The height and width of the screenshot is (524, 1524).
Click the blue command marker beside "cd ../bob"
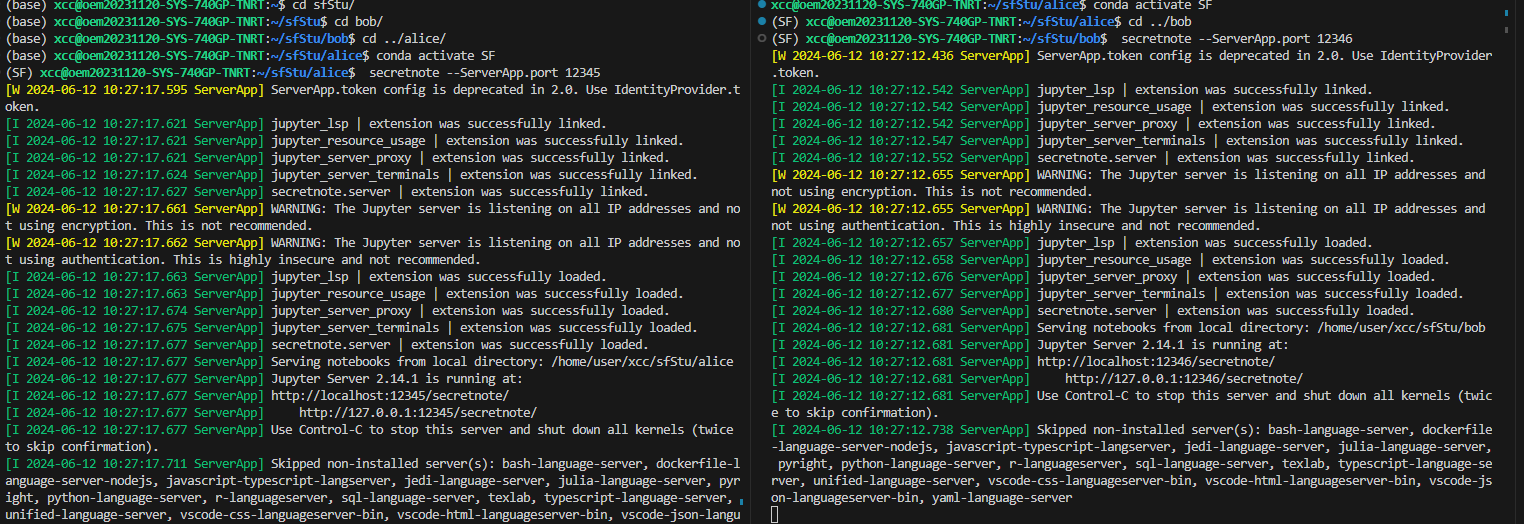point(763,22)
